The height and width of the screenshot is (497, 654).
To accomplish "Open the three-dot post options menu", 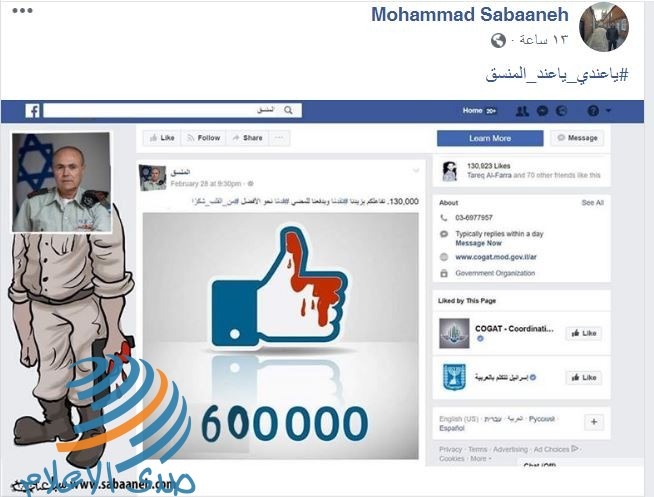I will point(23,11).
